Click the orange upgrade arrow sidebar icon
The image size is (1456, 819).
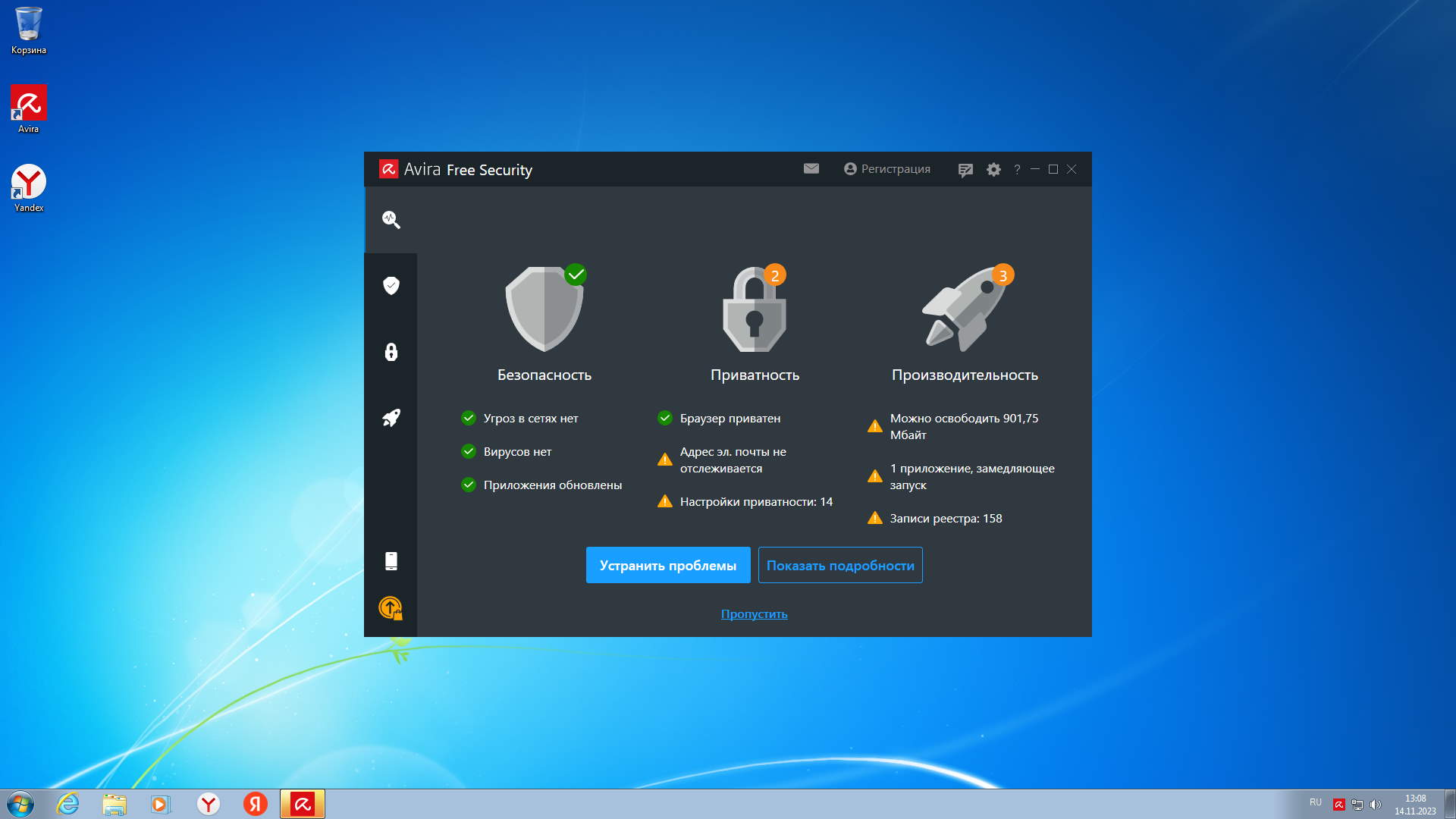tap(391, 608)
